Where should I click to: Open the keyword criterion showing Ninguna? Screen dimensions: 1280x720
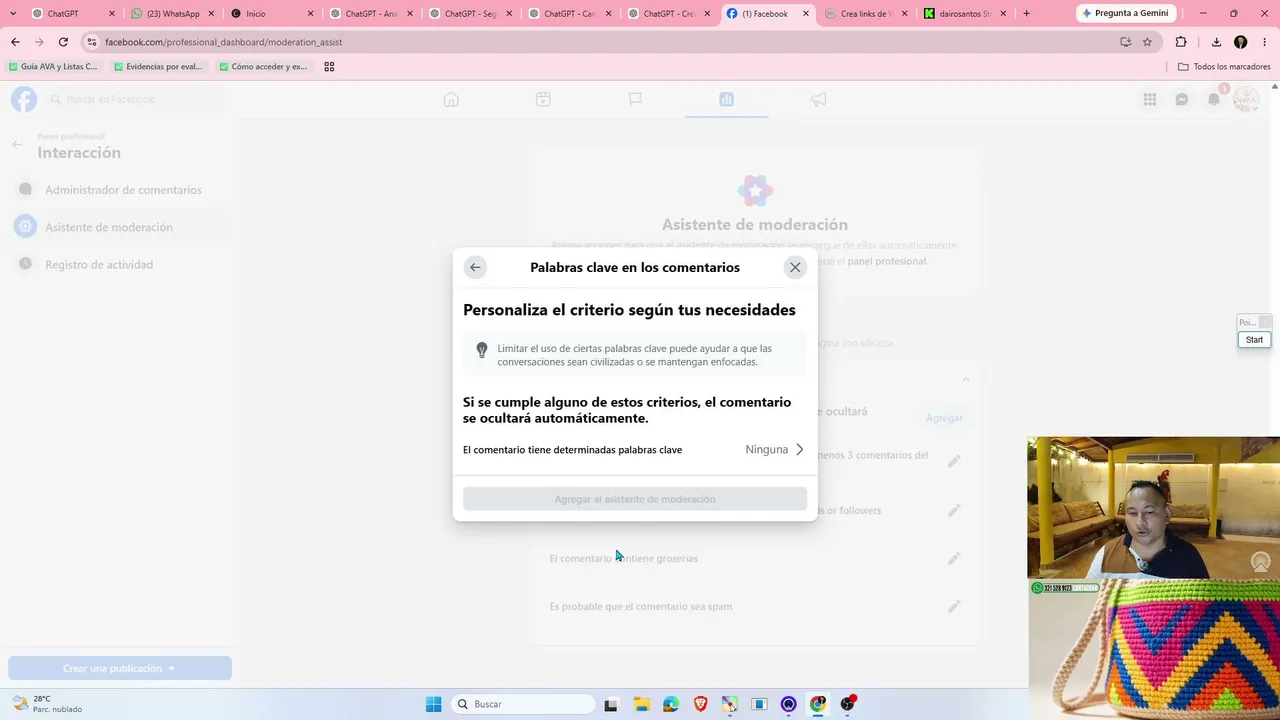click(634, 450)
